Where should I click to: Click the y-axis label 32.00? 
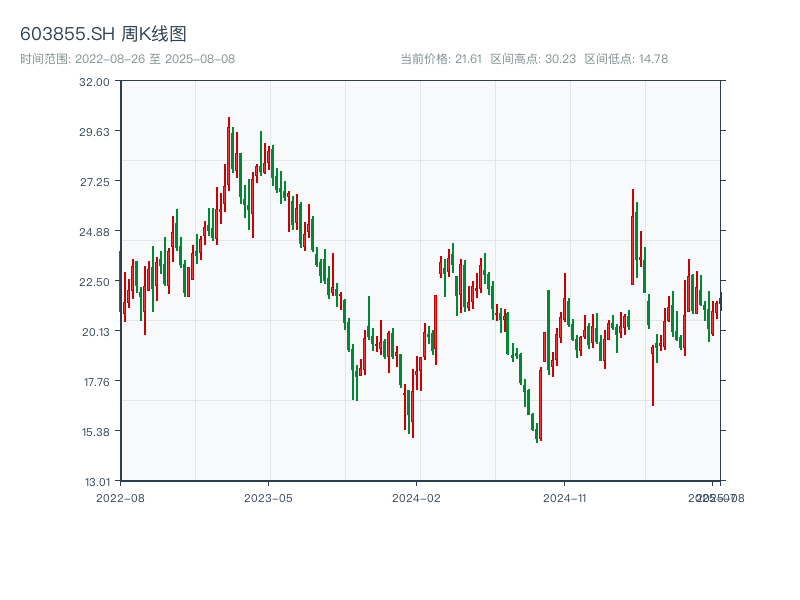[94, 82]
